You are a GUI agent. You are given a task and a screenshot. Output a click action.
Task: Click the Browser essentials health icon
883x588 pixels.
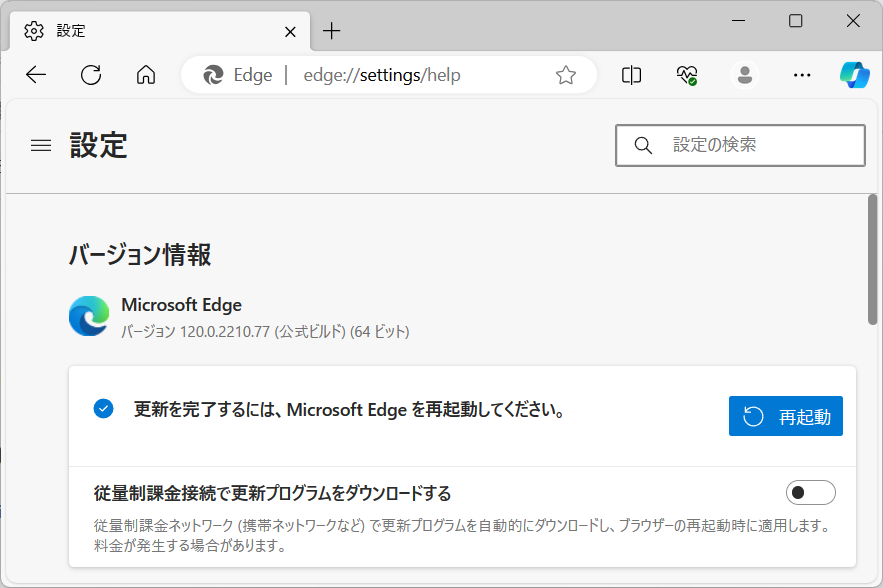coord(686,74)
